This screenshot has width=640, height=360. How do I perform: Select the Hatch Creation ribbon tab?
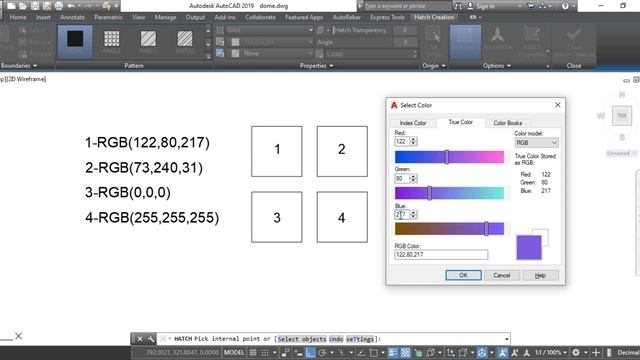tap(434, 17)
